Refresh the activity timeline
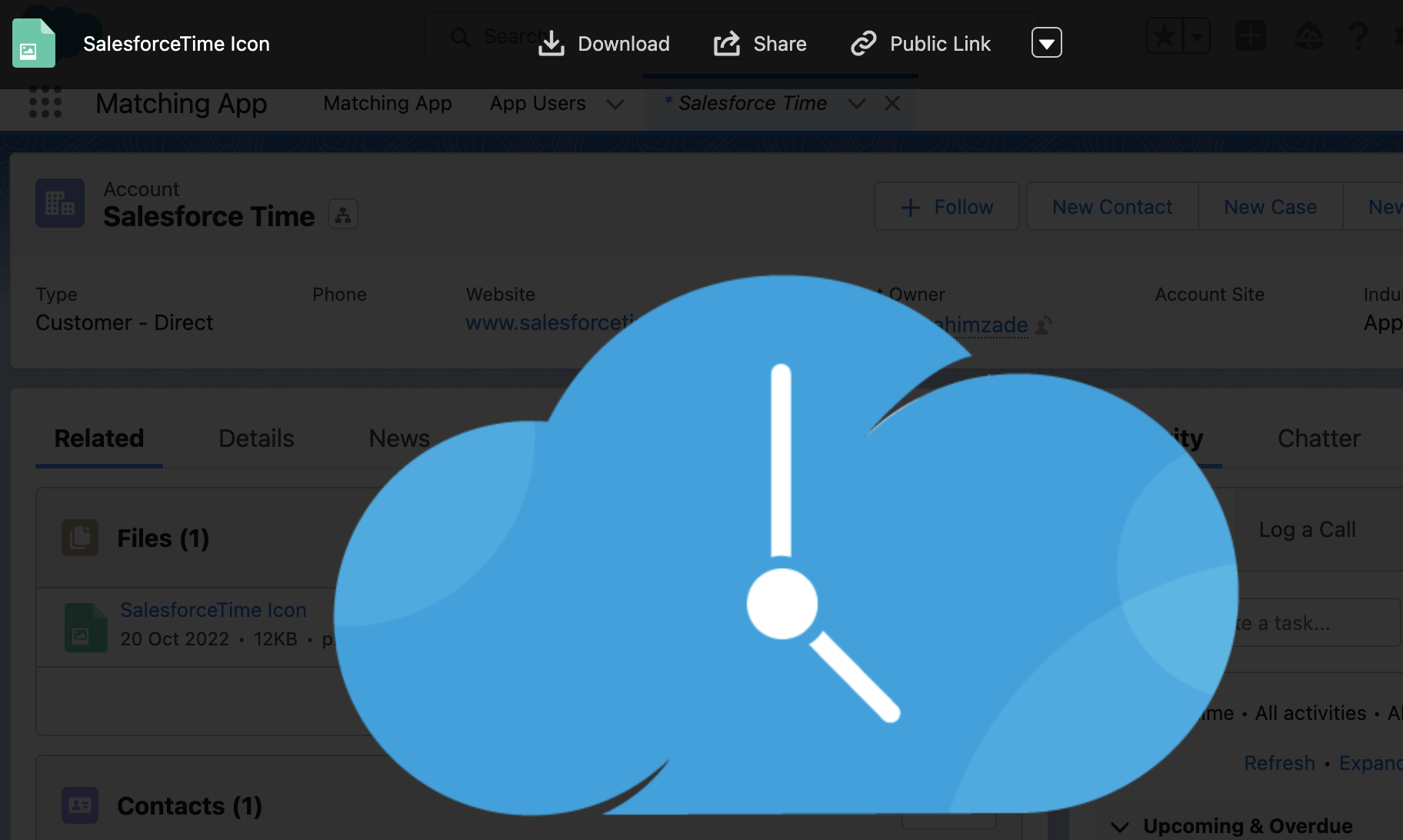1403x840 pixels. (1279, 762)
